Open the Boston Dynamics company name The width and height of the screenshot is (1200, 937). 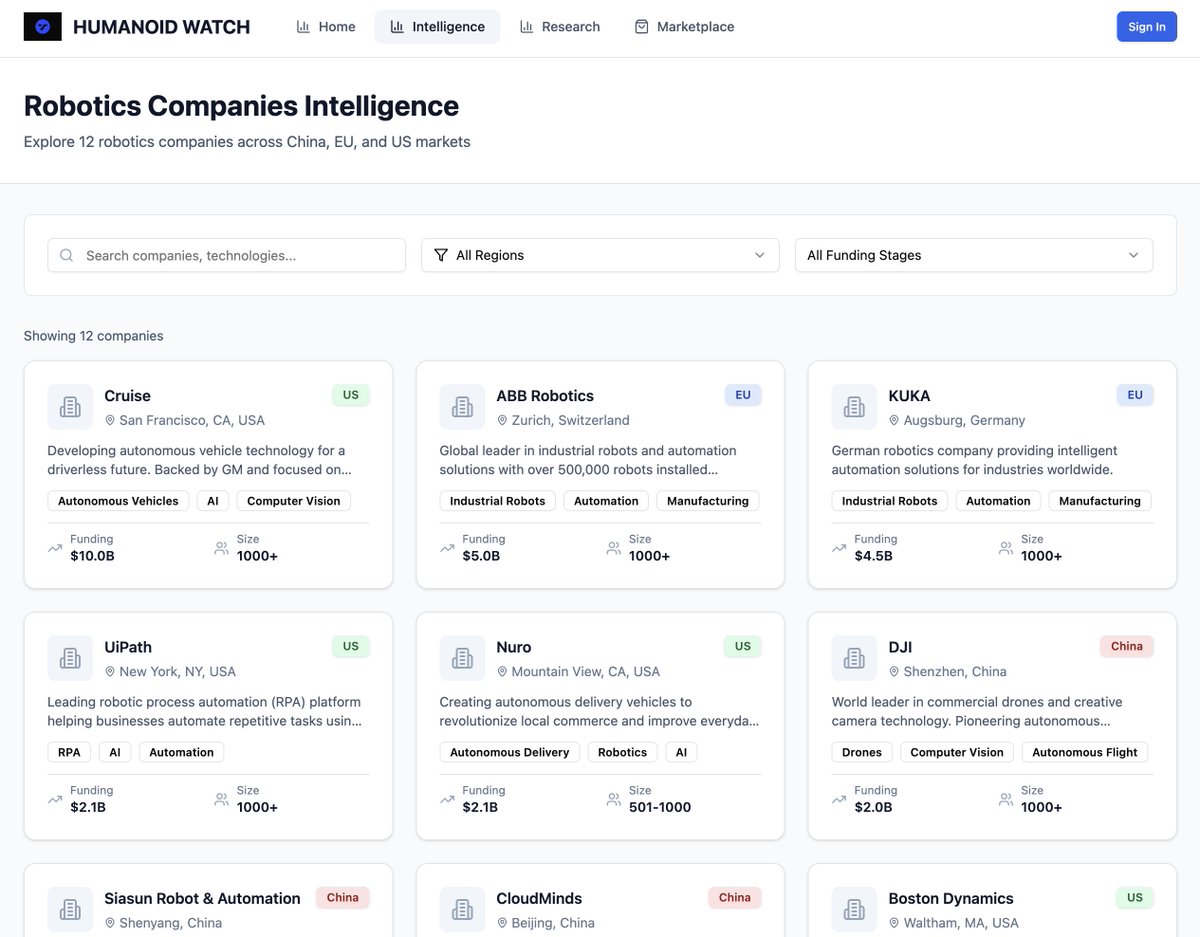(951, 898)
